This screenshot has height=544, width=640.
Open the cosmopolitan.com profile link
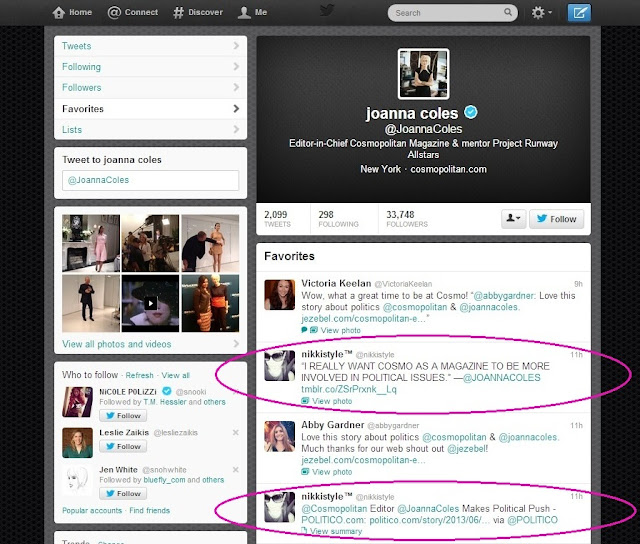pyautogui.click(x=448, y=169)
